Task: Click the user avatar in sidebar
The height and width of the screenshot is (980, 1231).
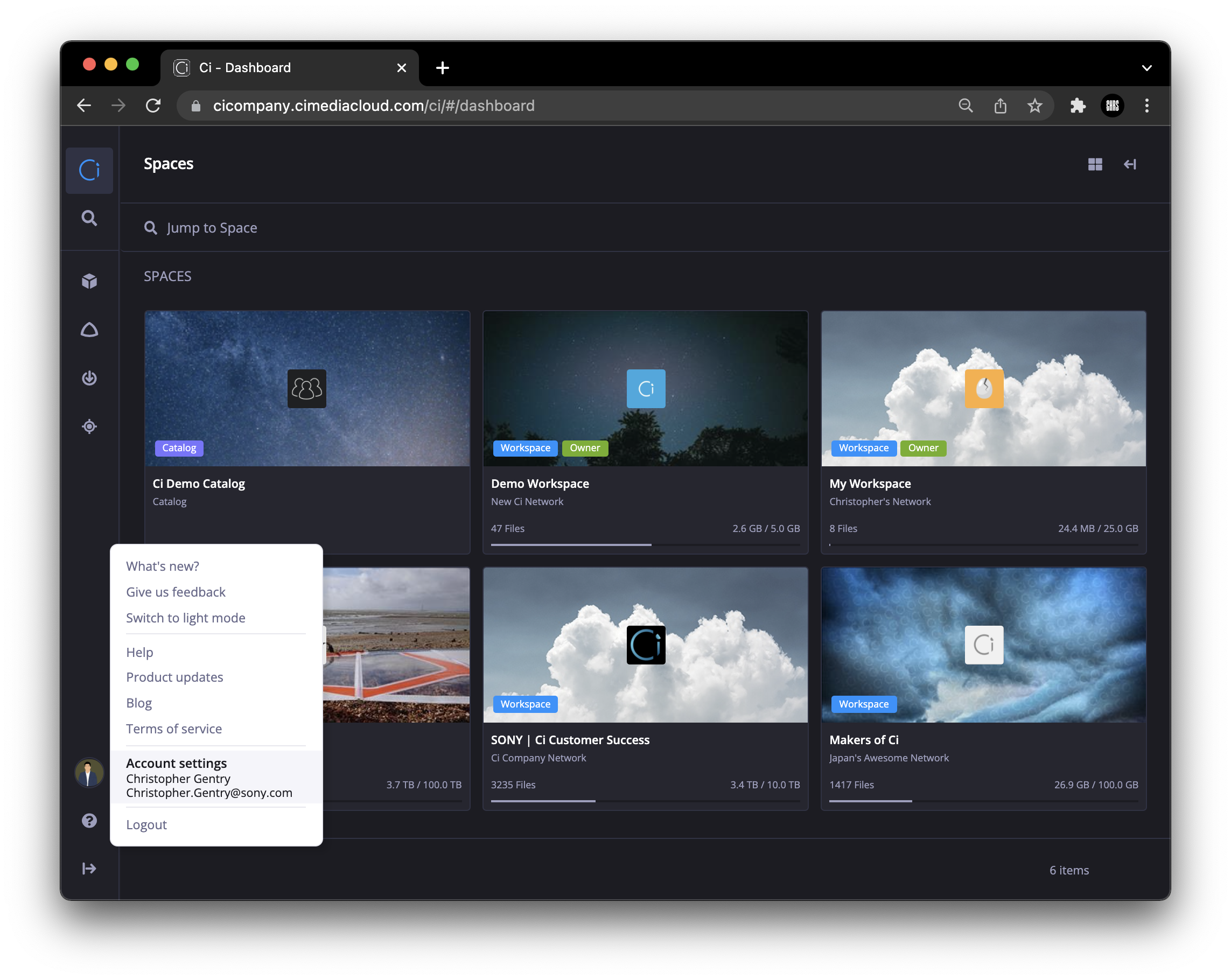Action: click(89, 773)
